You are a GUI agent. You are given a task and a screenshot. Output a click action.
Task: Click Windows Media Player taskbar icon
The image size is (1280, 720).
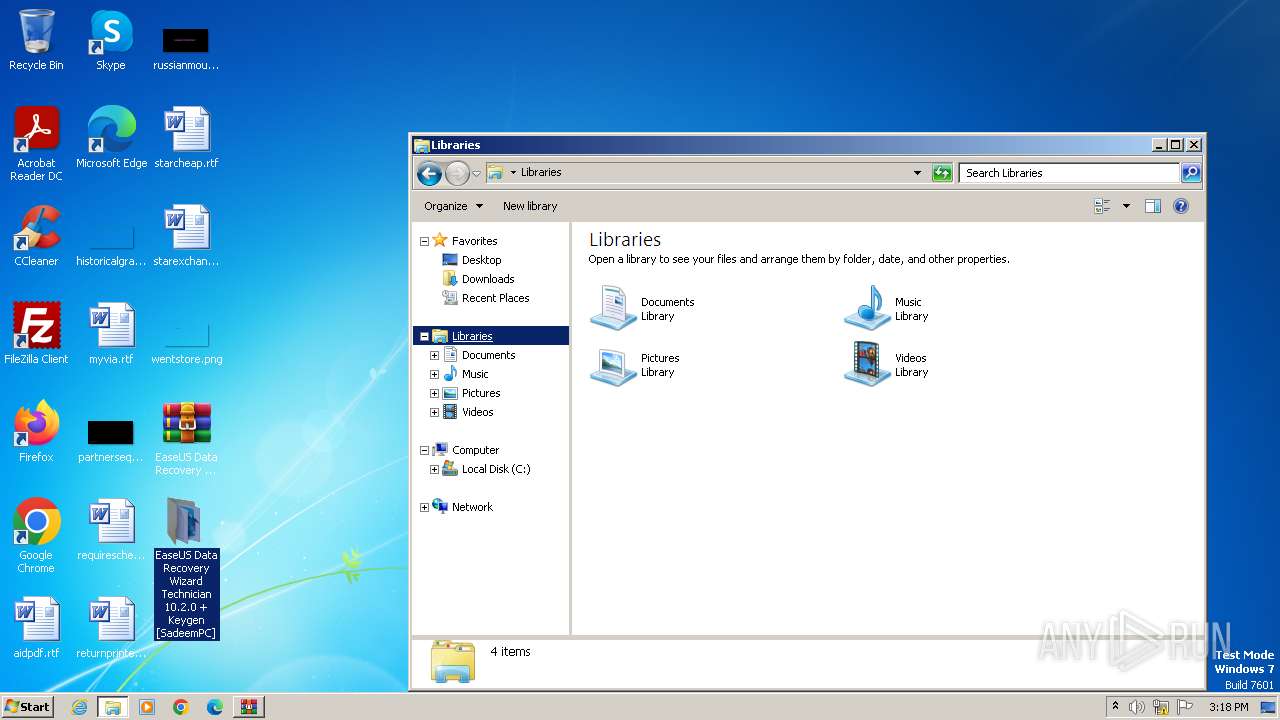click(x=147, y=707)
